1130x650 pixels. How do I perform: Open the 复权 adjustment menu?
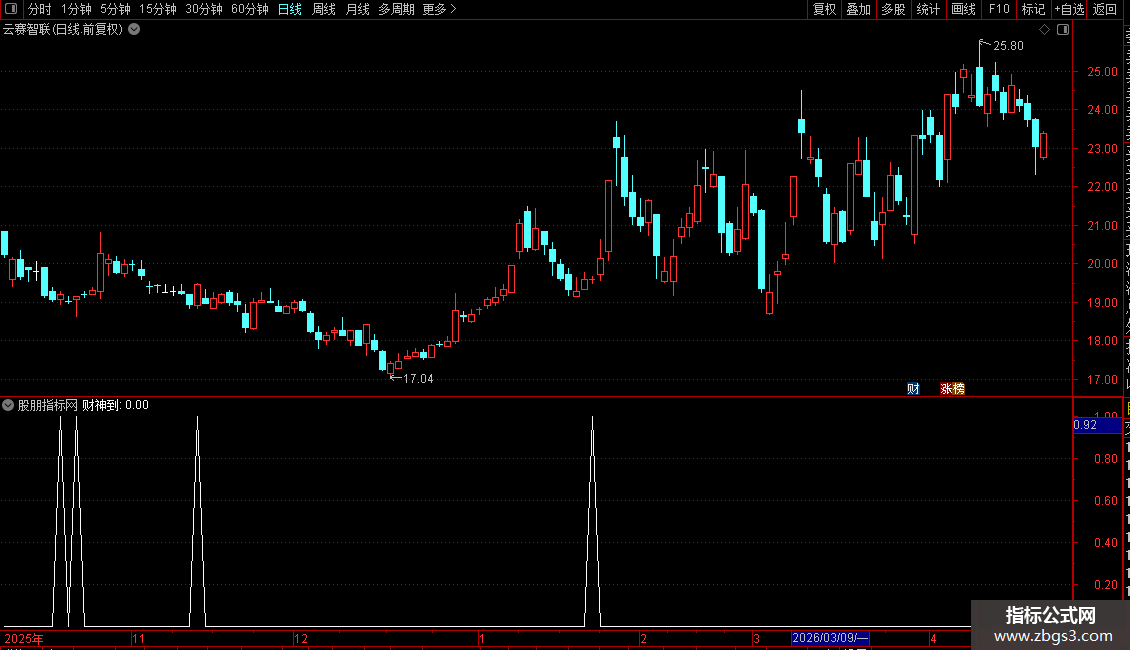[x=824, y=9]
